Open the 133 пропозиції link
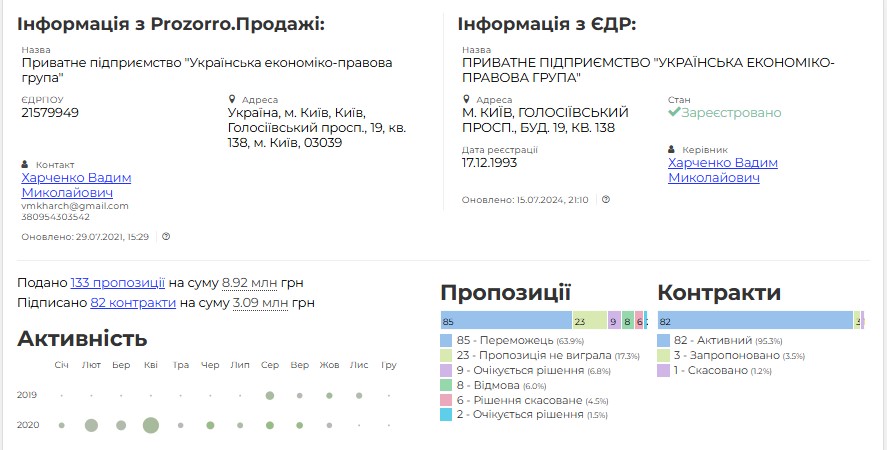This screenshot has height=450, width=887. coord(118,282)
